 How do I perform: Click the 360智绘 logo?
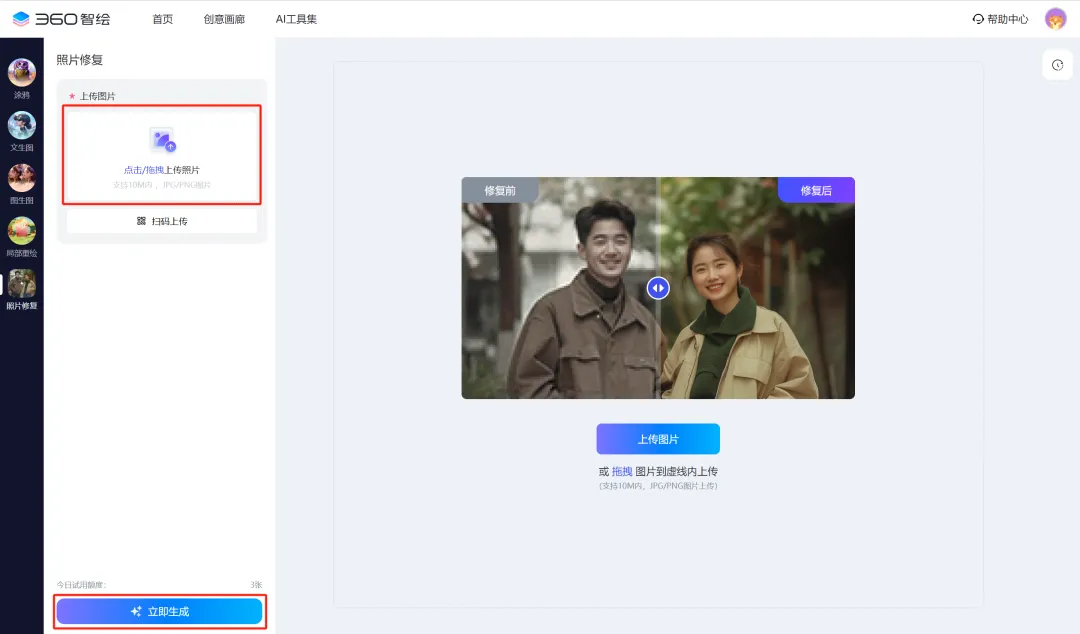[61, 18]
